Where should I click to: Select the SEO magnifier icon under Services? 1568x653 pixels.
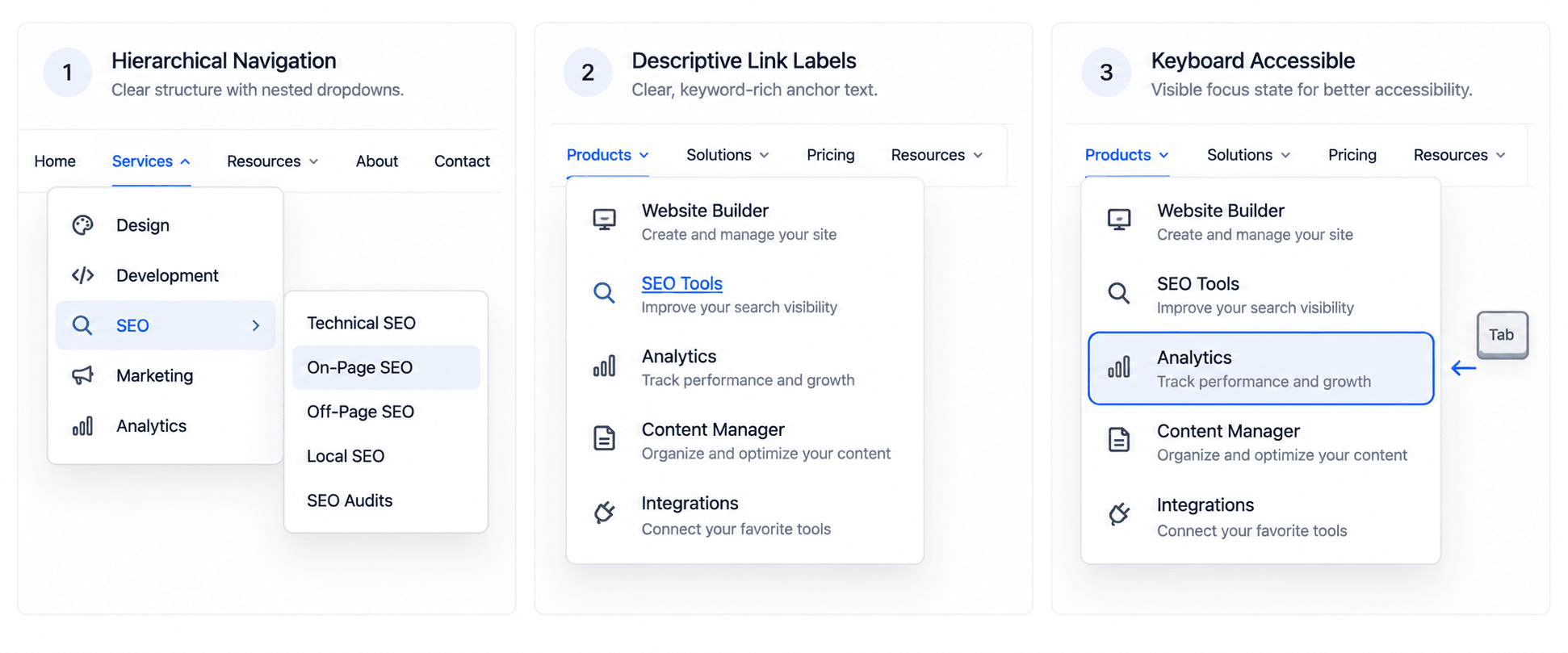coord(82,325)
